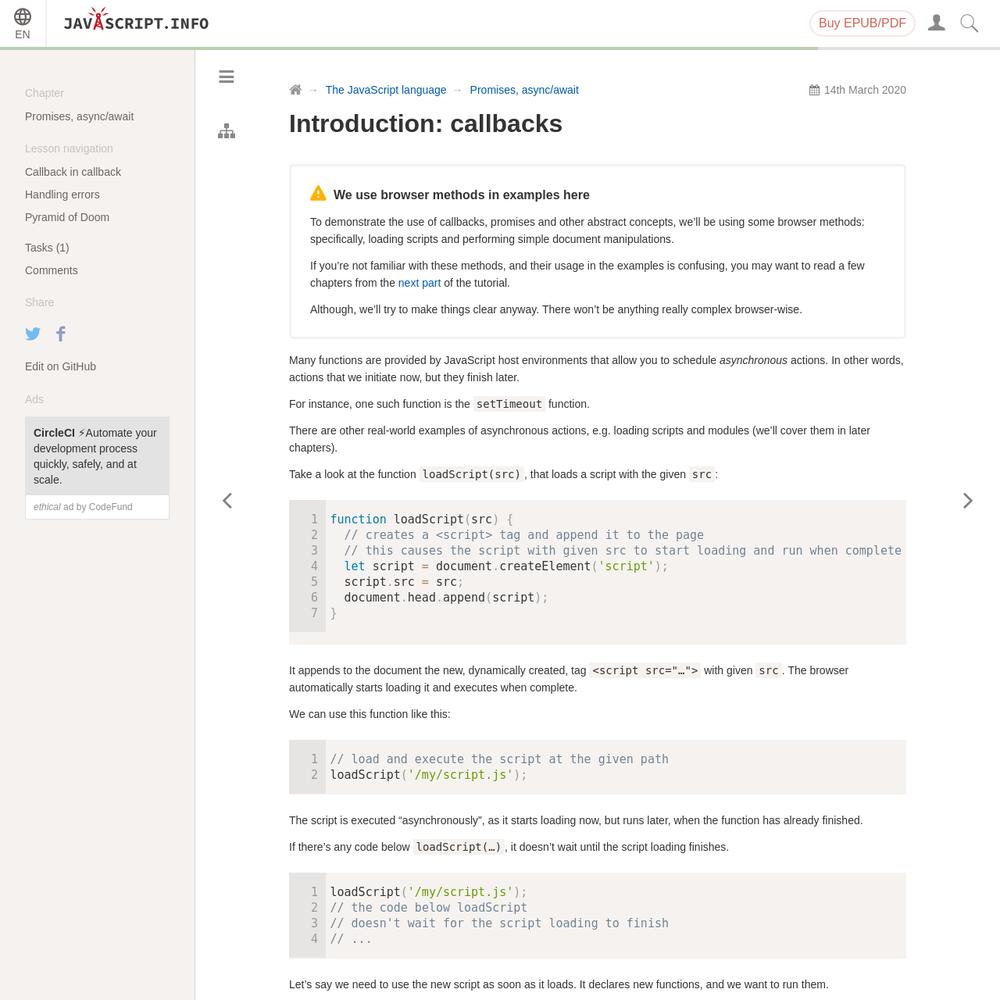This screenshot has height=1000, width=1000.
Task: Click 'function loadScript(src) {' code line
Action: [x=421, y=519]
